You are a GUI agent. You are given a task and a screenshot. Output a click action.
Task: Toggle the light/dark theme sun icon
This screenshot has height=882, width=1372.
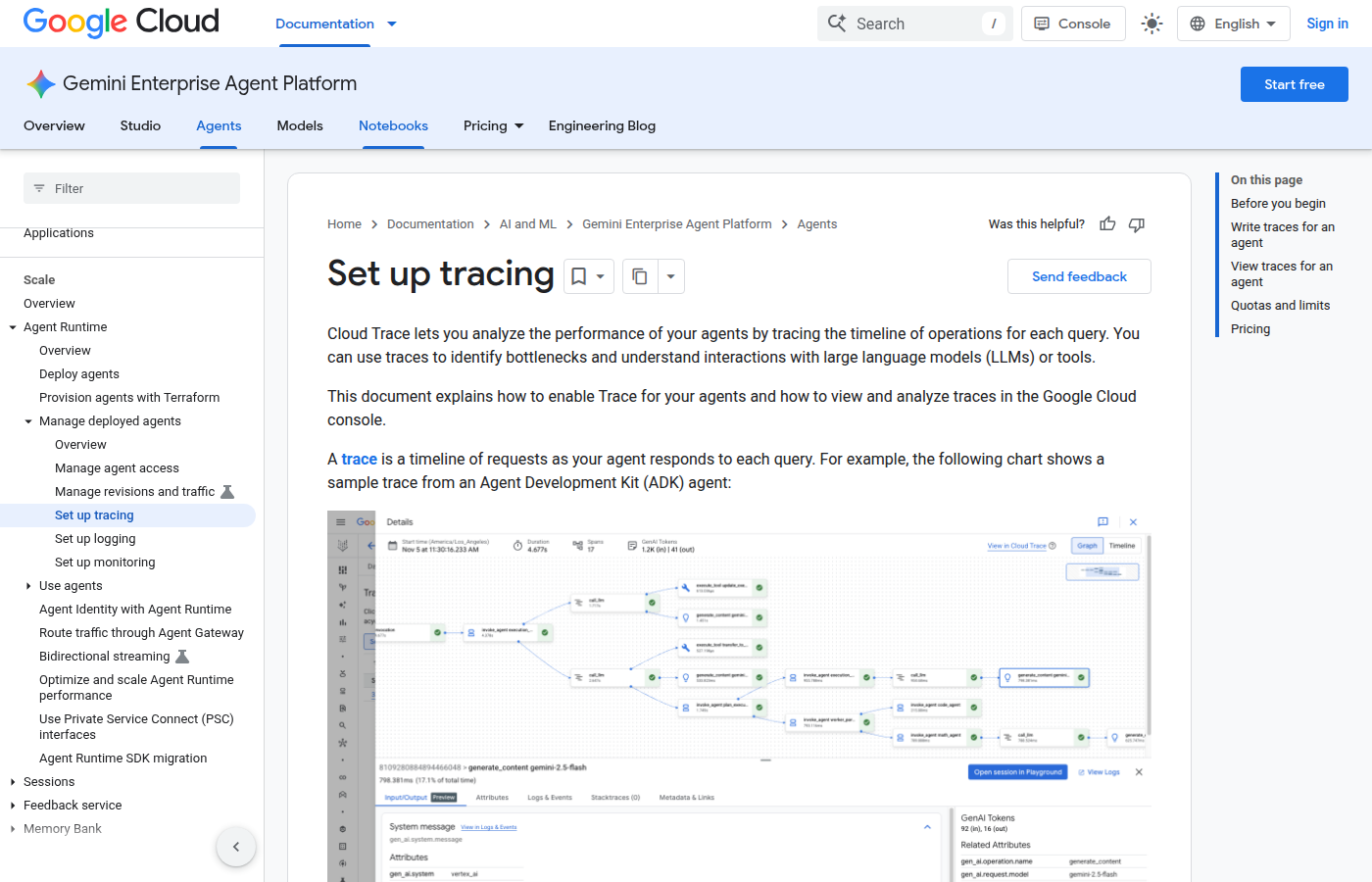(x=1151, y=24)
